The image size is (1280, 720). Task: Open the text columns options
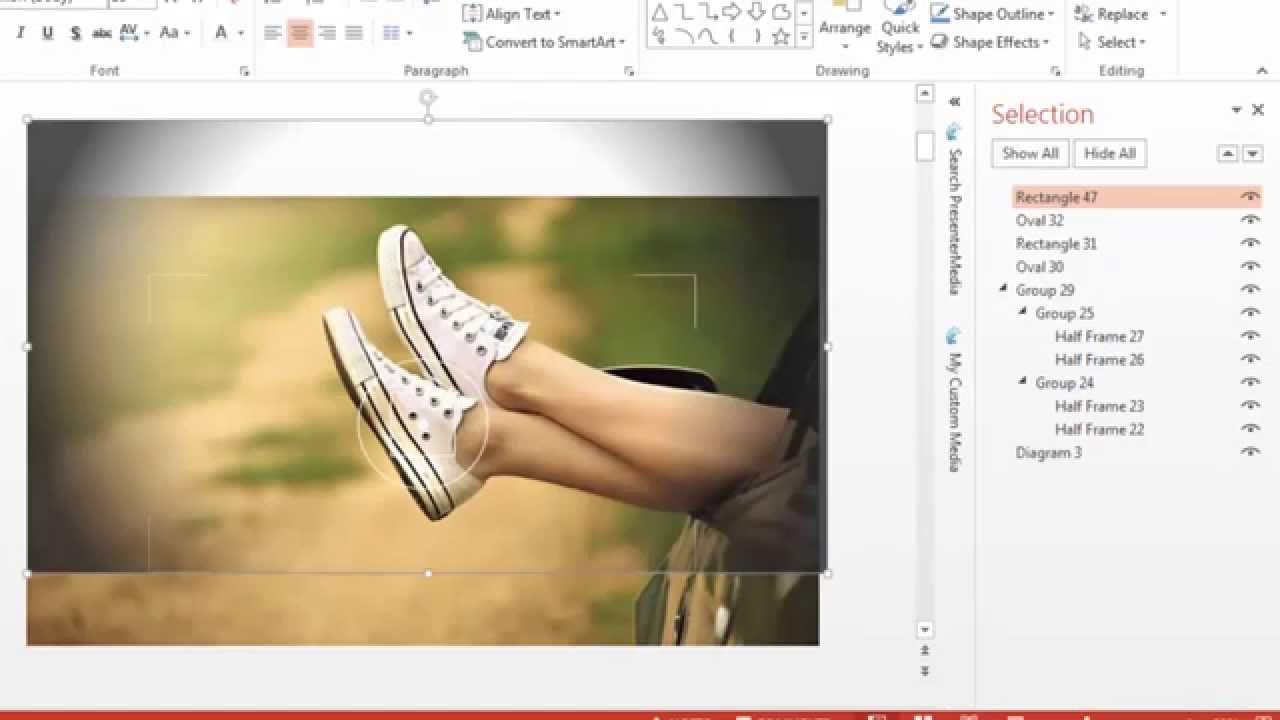[x=397, y=33]
